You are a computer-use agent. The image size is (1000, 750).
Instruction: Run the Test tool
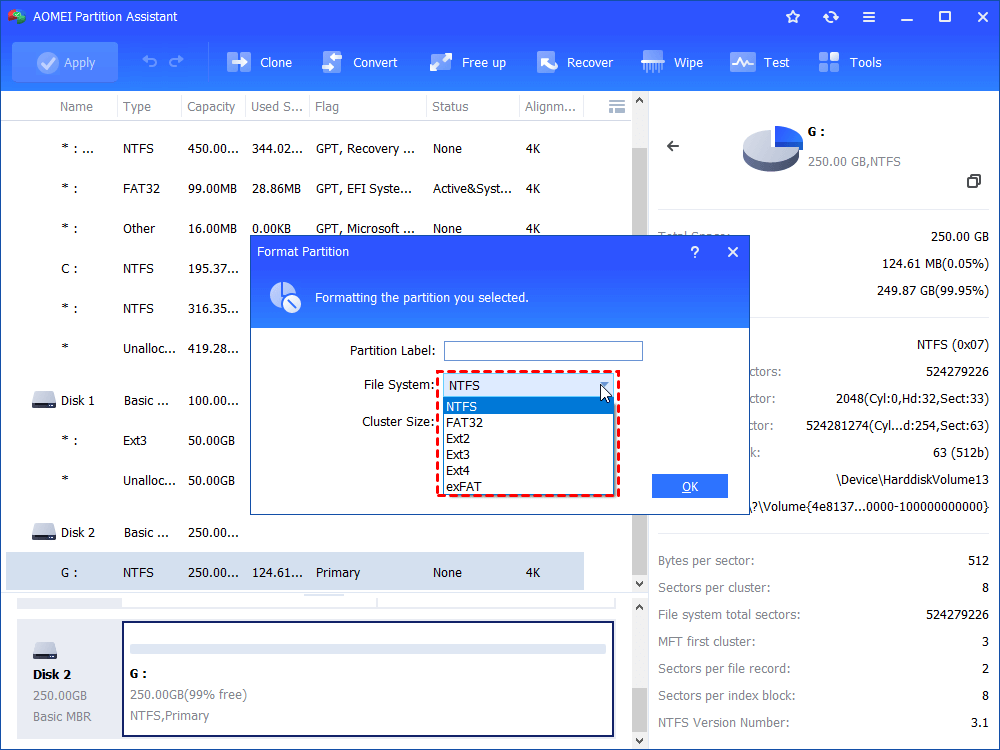point(760,61)
